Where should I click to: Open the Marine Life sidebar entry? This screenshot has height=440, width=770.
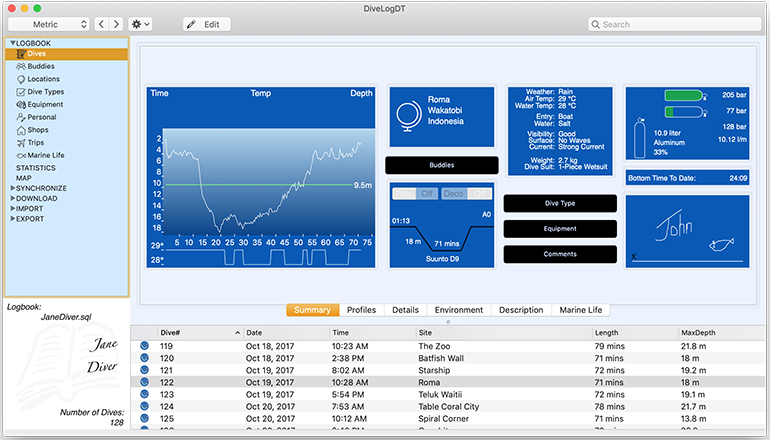[x=45, y=155]
